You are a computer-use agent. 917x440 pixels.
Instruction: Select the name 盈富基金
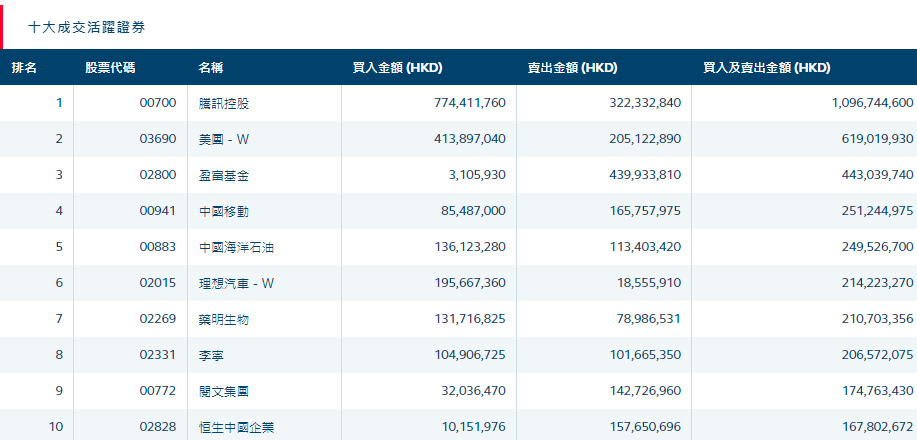(224, 176)
